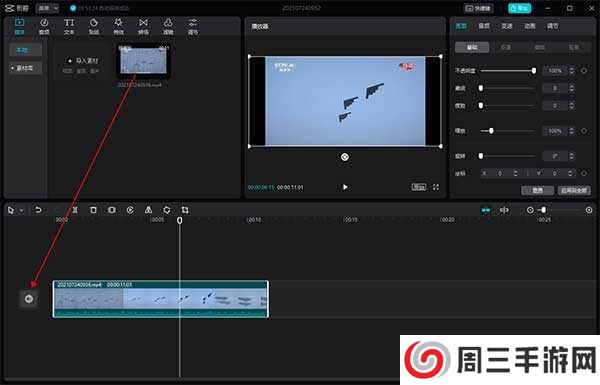
Task: Toggle keyframe diamond for the scale row
Action: pos(584,131)
